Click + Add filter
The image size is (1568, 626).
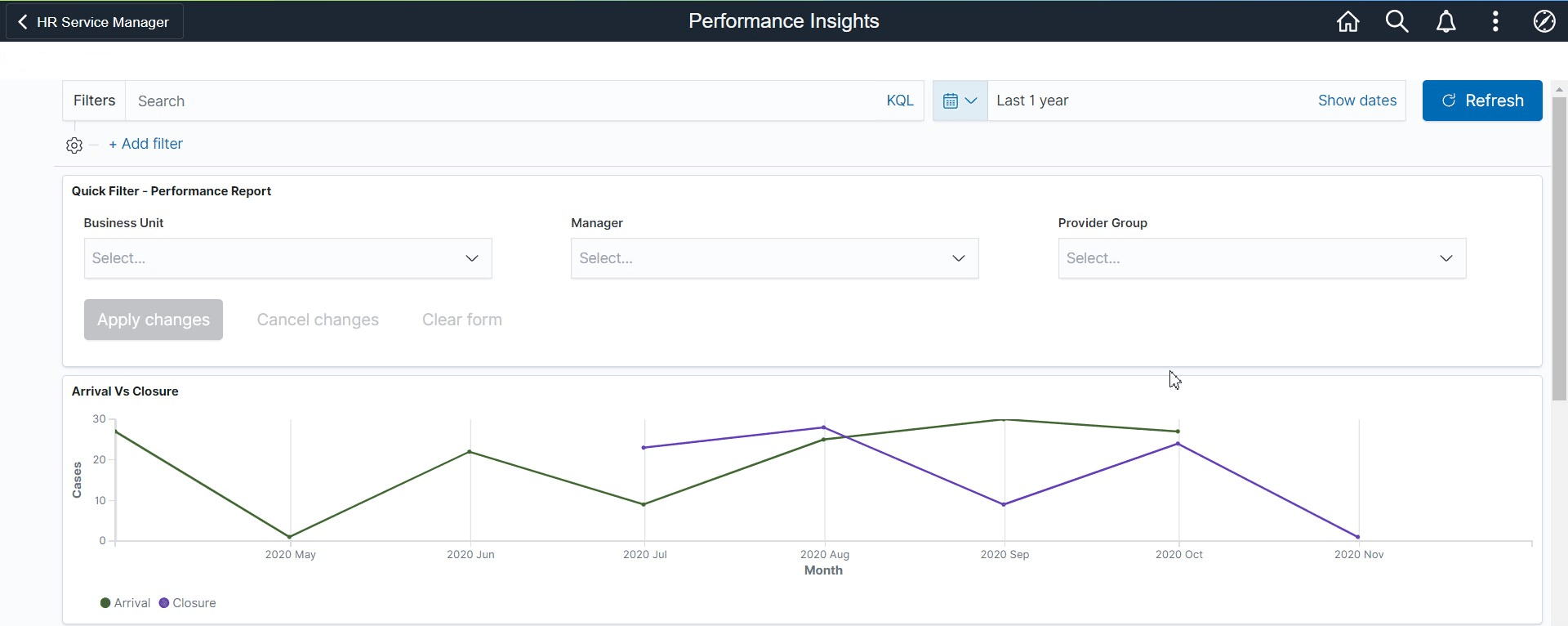[x=146, y=144]
